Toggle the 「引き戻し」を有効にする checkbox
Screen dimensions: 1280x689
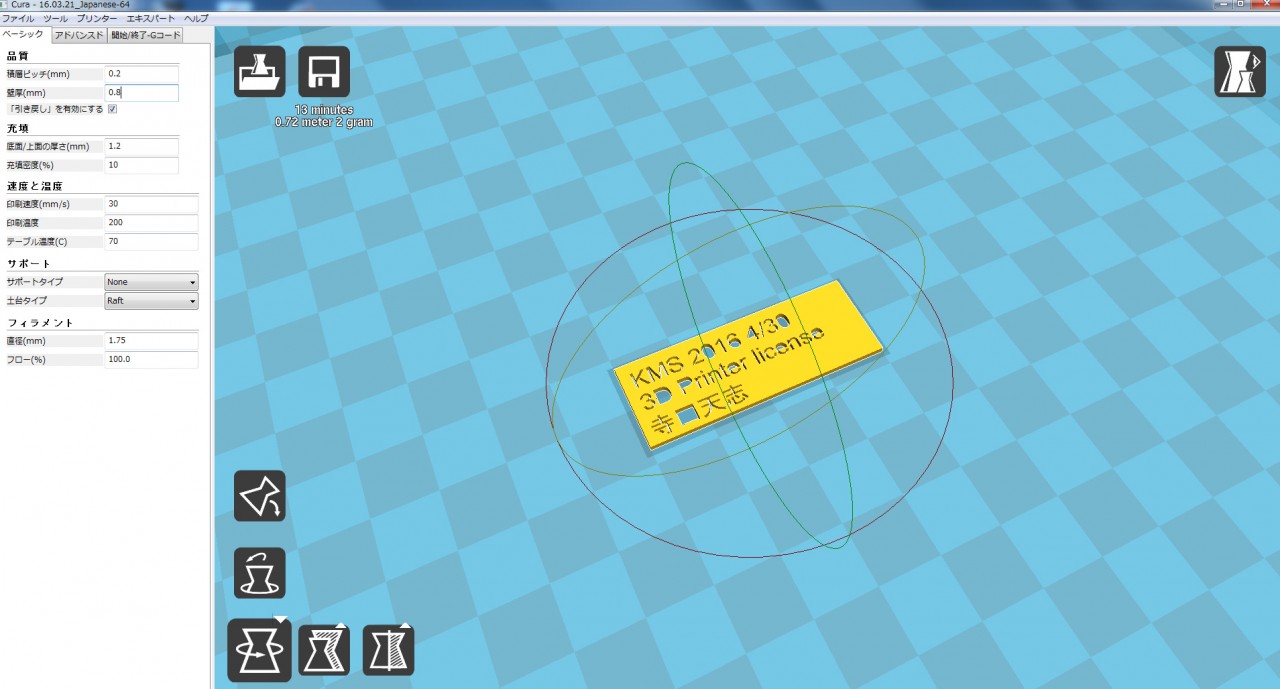pos(113,109)
